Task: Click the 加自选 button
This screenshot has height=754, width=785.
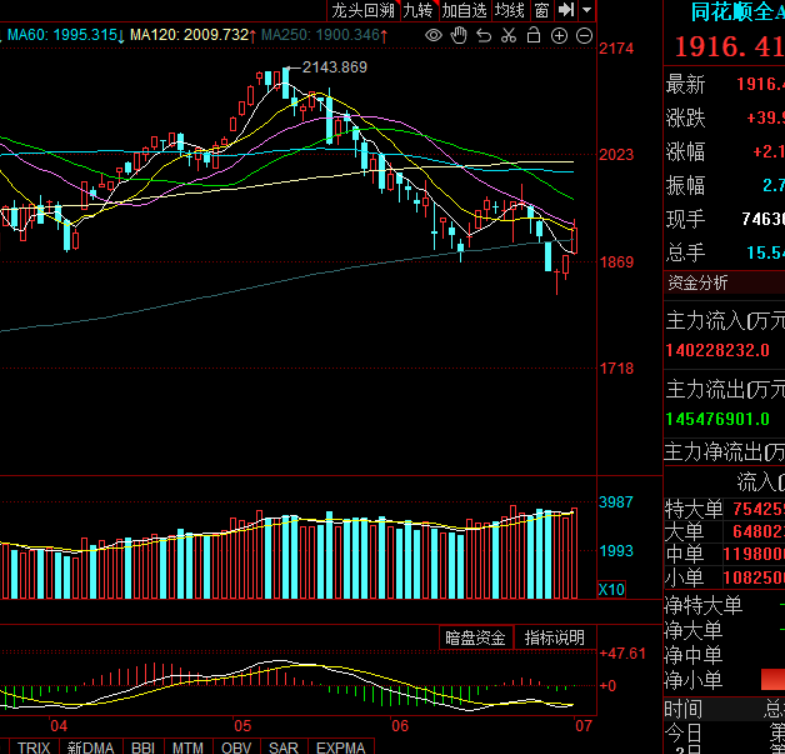Action: pos(464,10)
